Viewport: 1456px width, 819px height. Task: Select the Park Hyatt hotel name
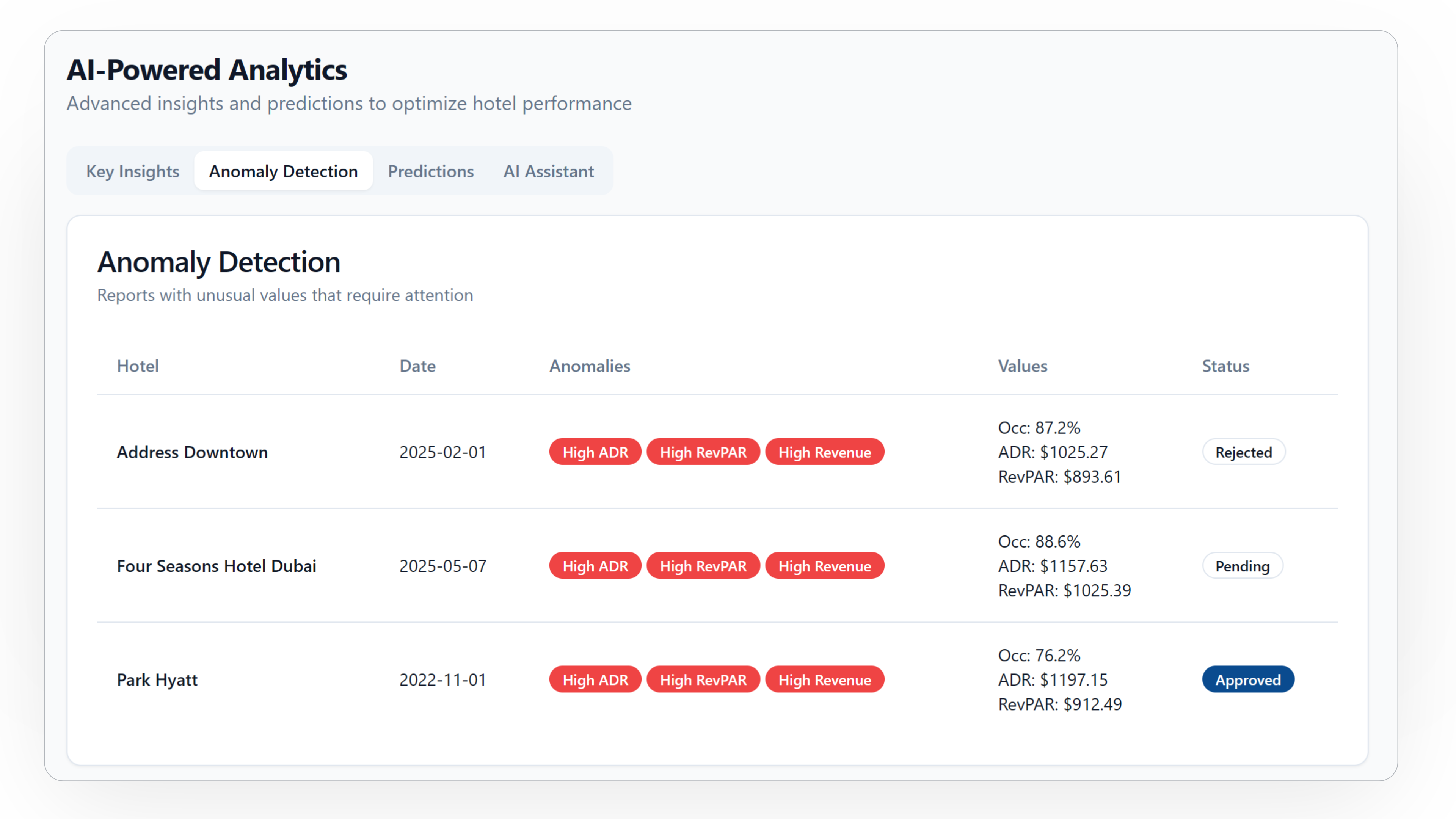(157, 679)
